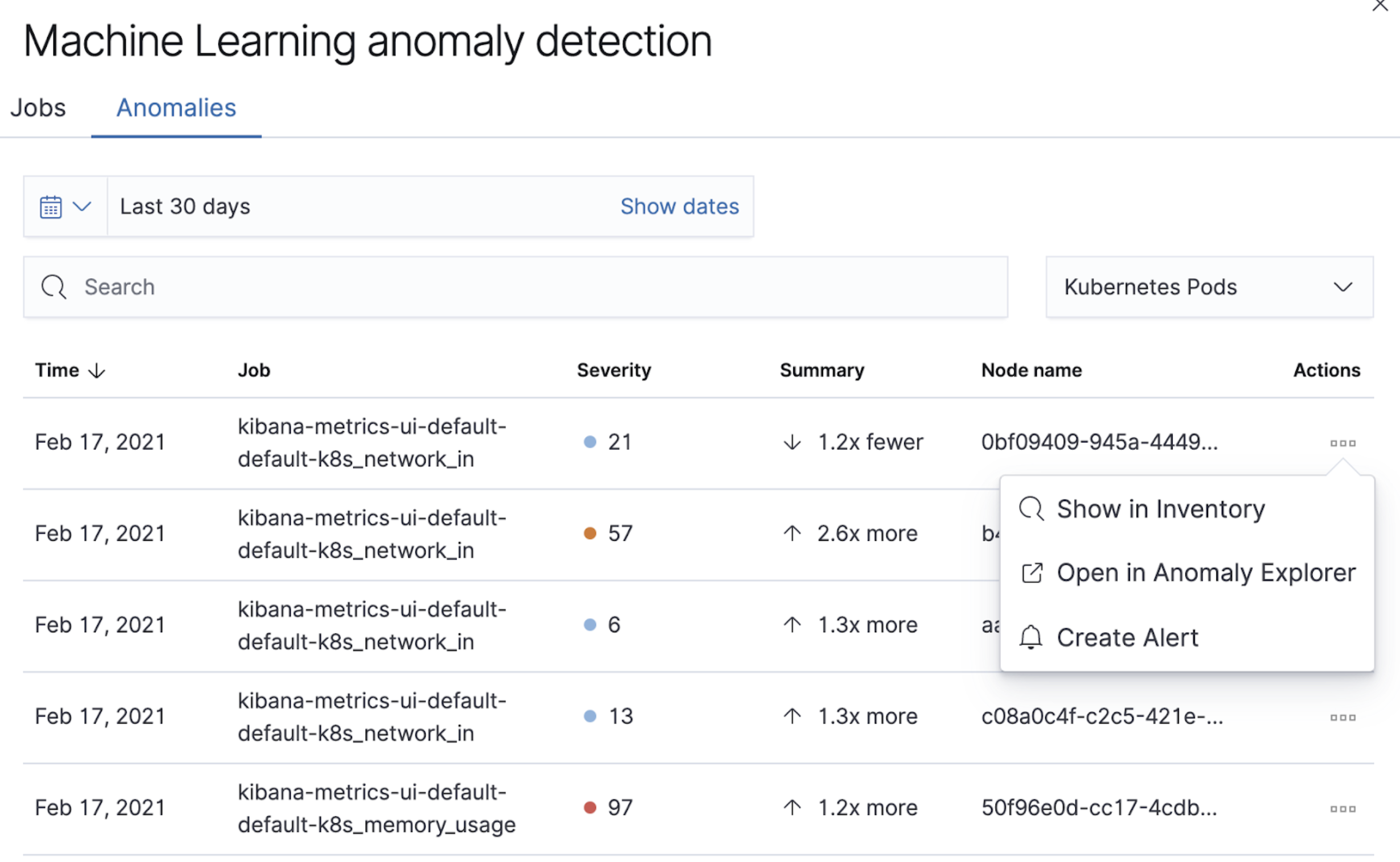Click the external link icon beside Open in Anomaly Explorer
The image size is (1400, 862).
tap(1032, 573)
